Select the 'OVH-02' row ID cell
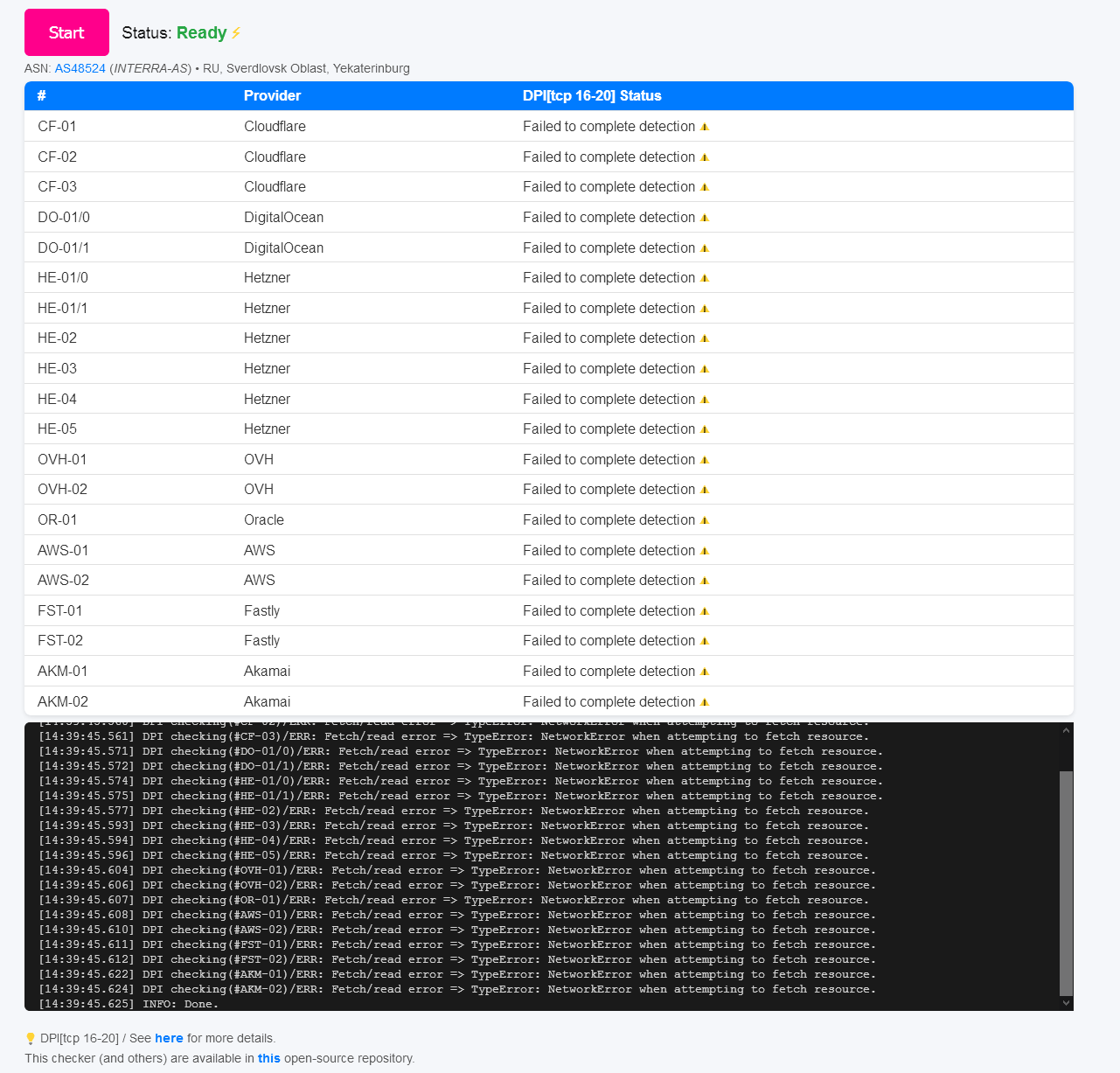Viewport: 1120px width, 1073px height. 62,490
